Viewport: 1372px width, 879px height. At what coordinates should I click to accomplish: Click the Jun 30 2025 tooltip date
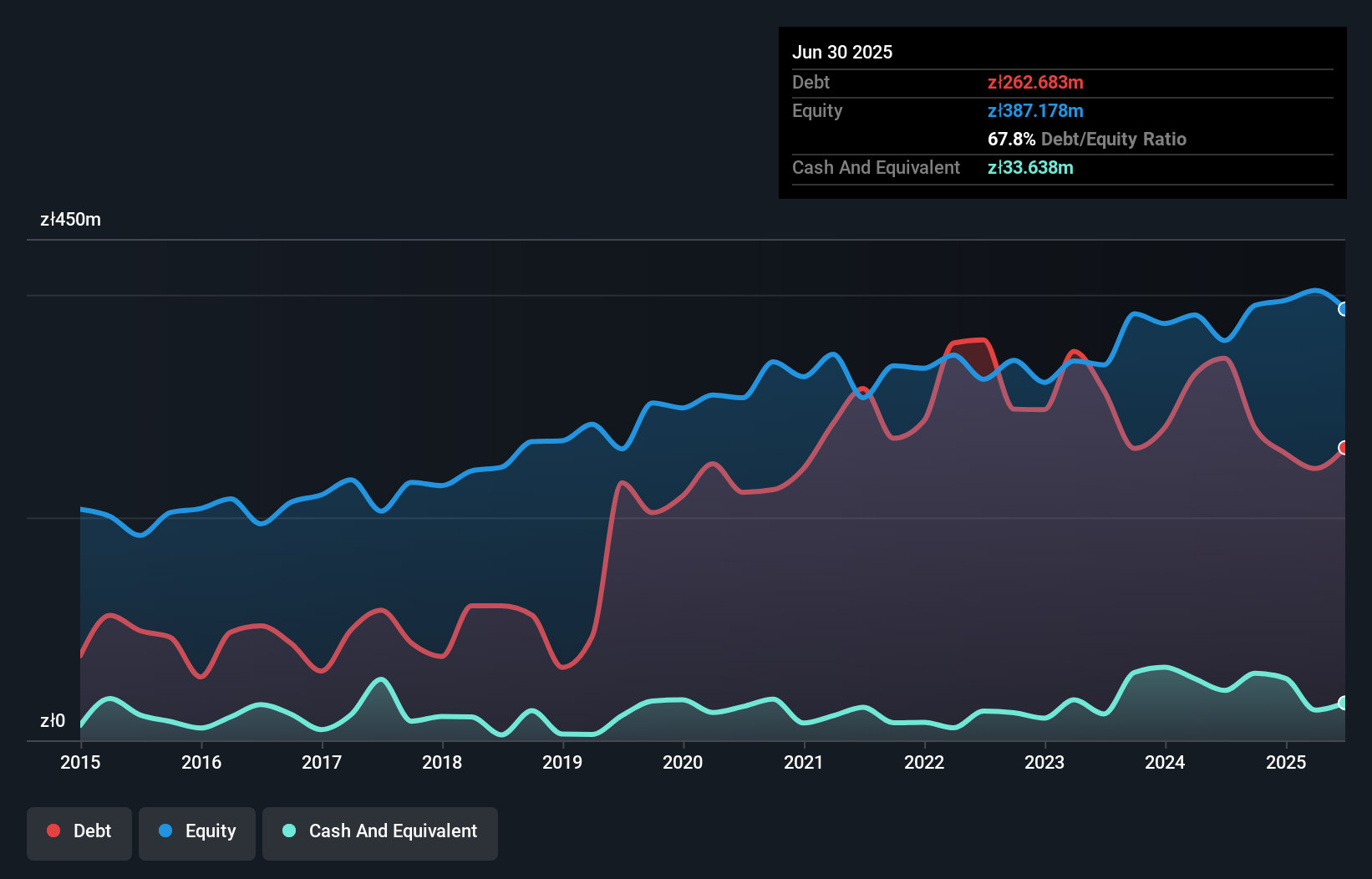(x=842, y=52)
